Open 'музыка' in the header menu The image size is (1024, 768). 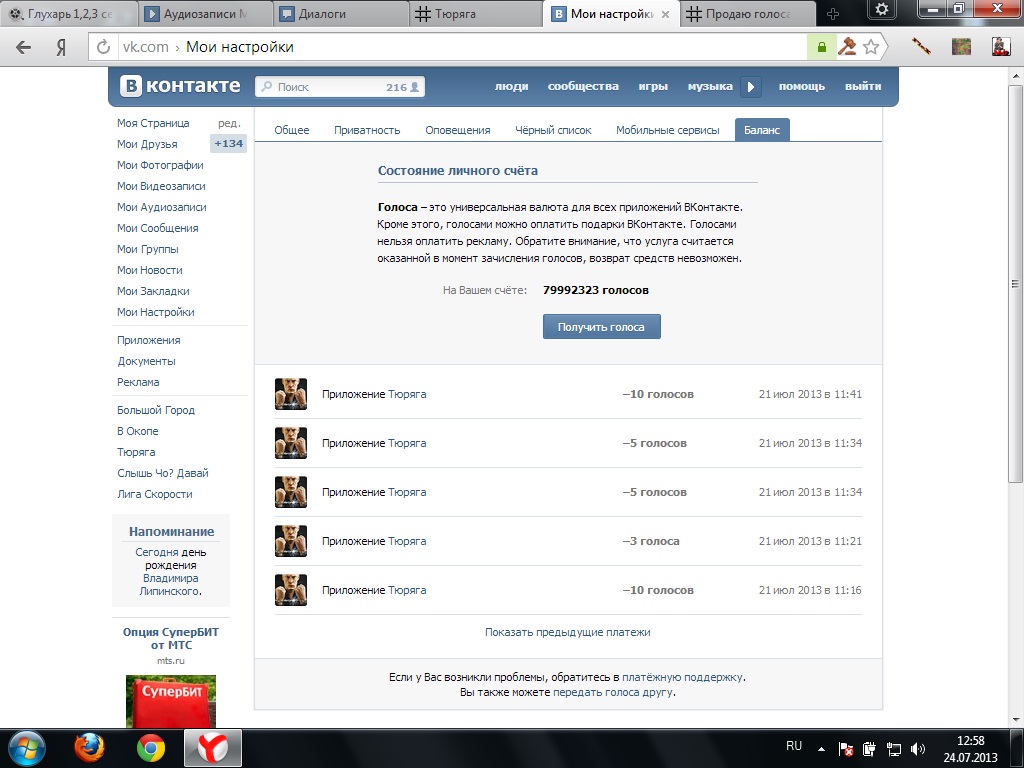pyautogui.click(x=710, y=86)
